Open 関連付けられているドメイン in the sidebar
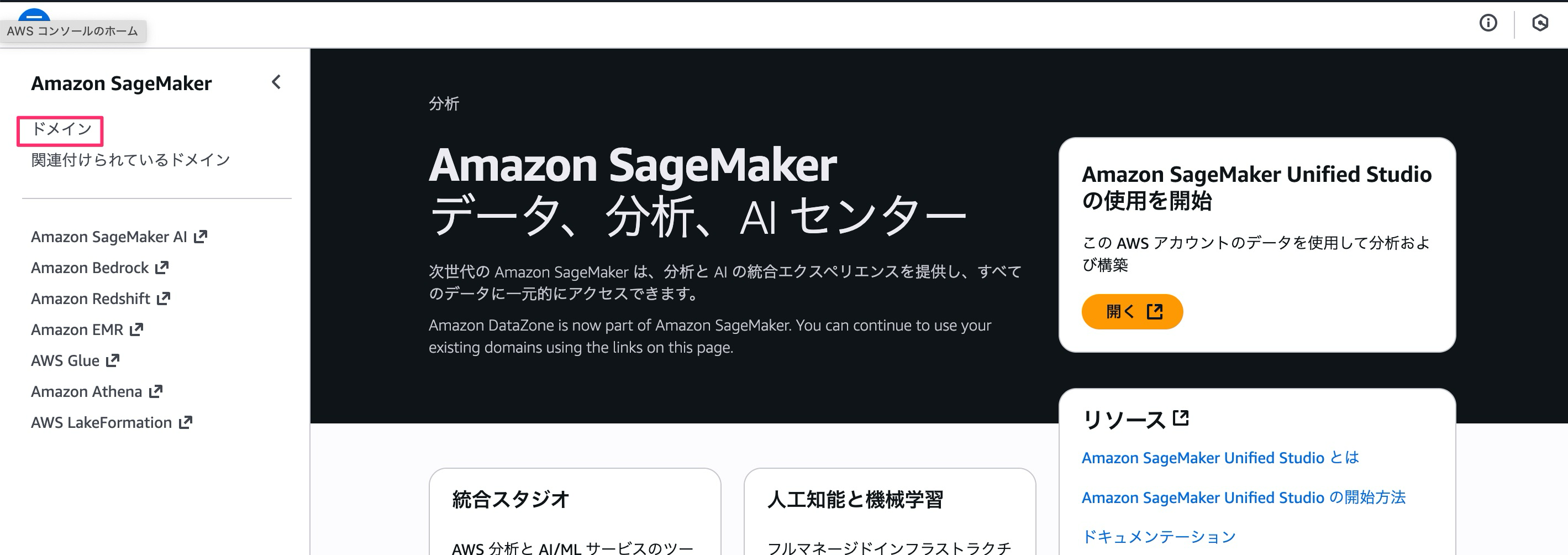 point(130,160)
